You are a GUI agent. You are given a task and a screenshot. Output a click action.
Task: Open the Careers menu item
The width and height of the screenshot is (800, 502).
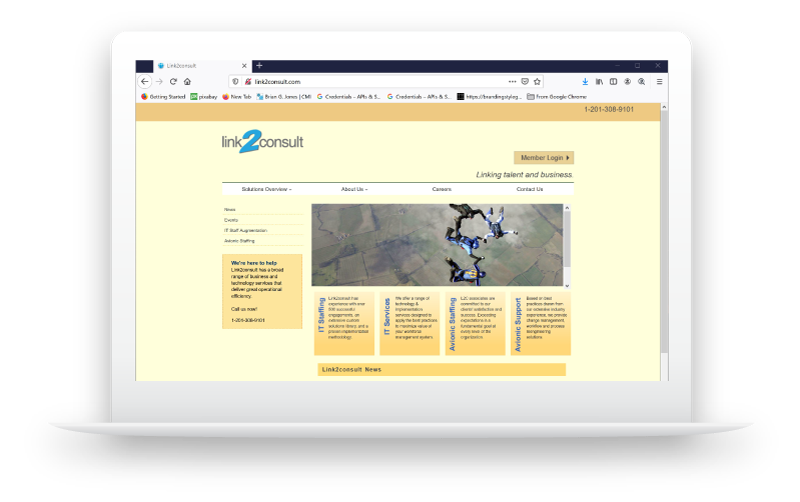tap(441, 189)
